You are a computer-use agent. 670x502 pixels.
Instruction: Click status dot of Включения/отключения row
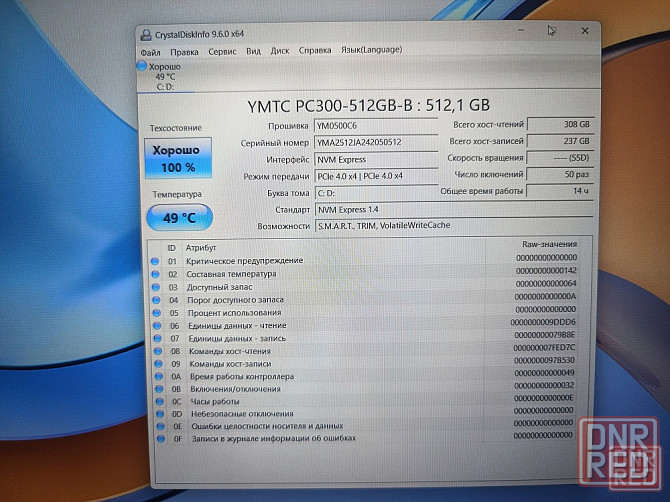coord(159,389)
